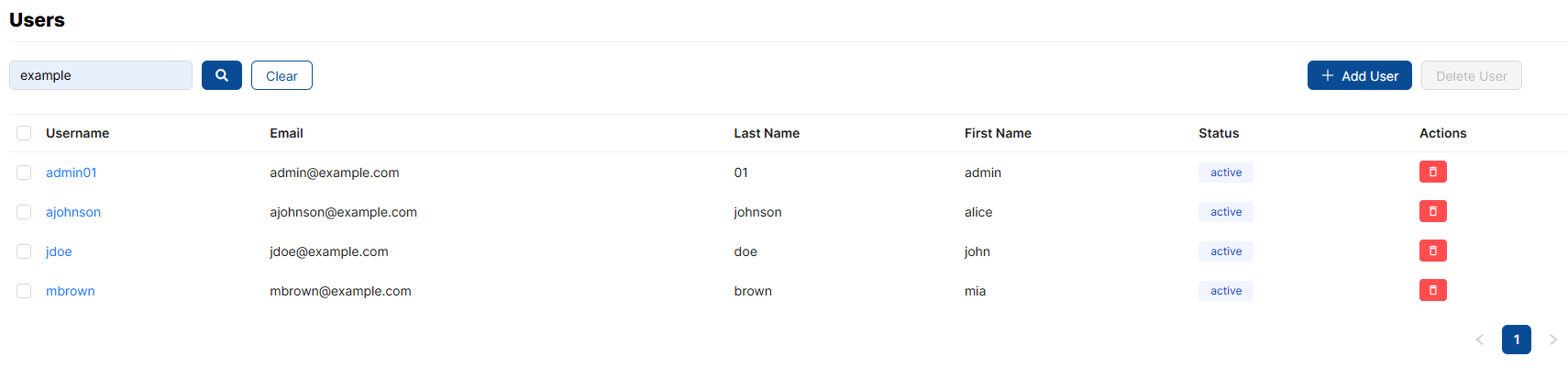
Task: Open the mbrown user profile link
Action: click(71, 291)
